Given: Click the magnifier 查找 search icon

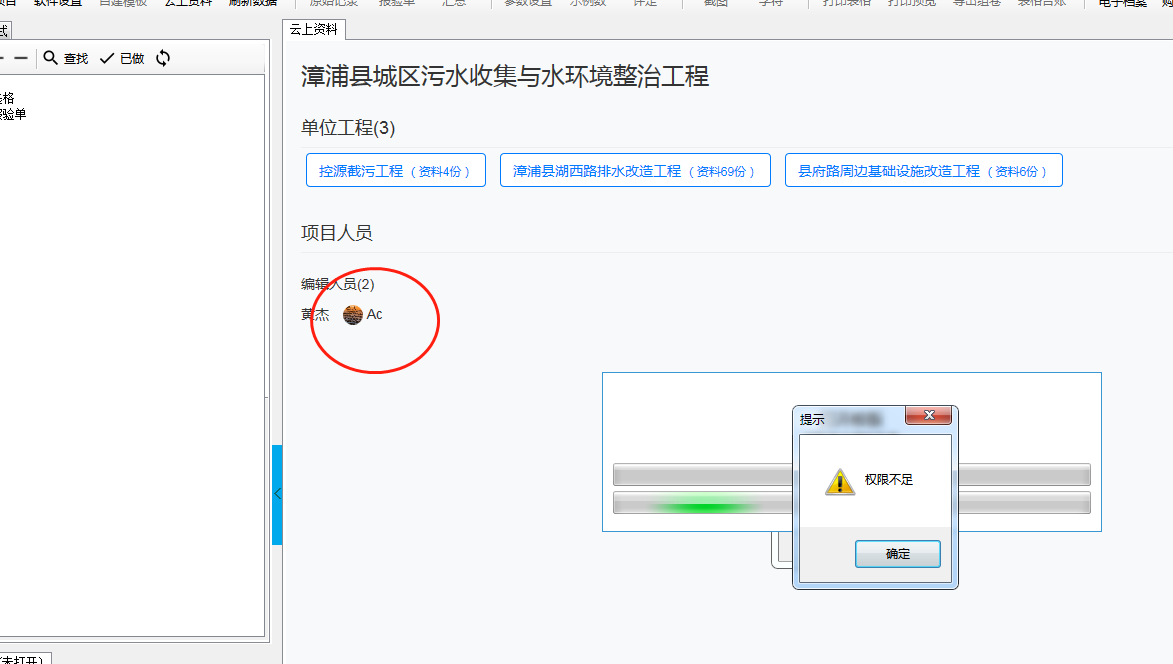Looking at the screenshot, I should pos(51,58).
